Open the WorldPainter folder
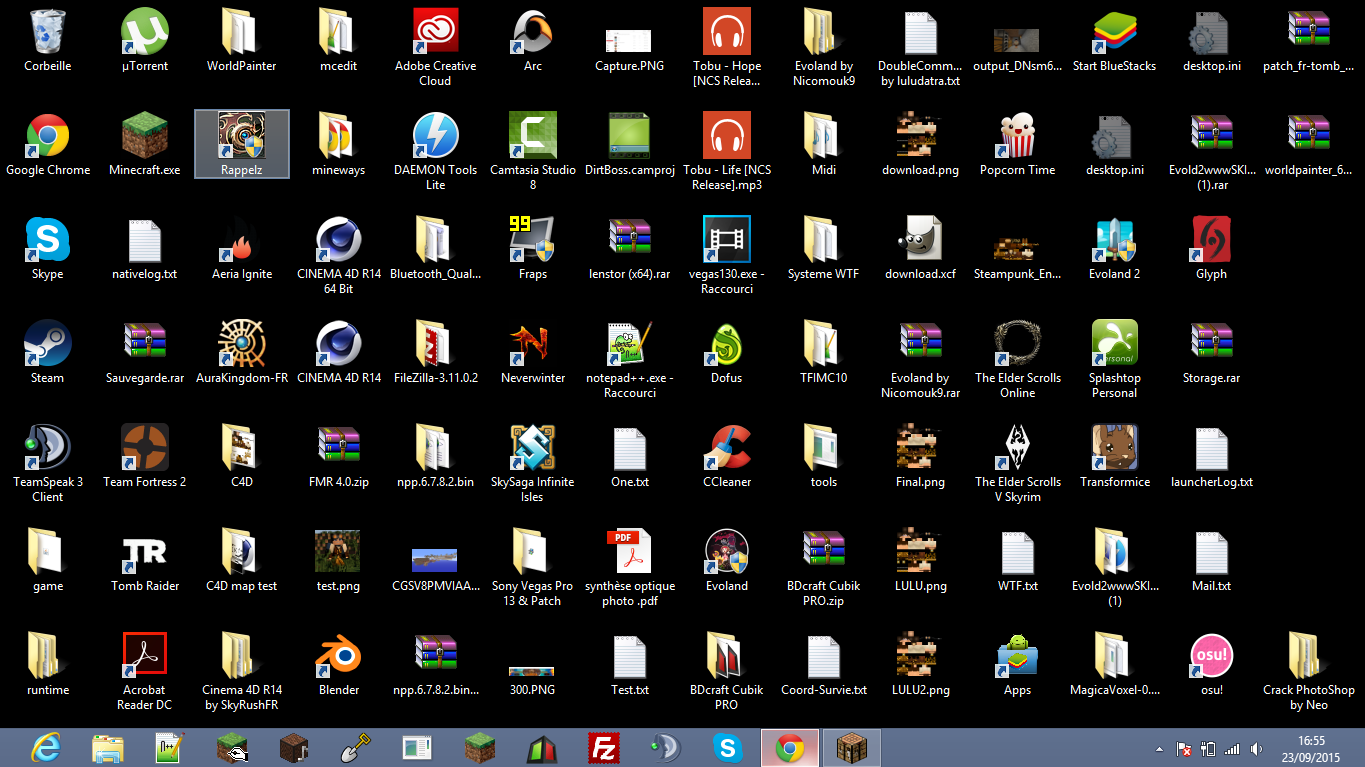 coord(242,40)
